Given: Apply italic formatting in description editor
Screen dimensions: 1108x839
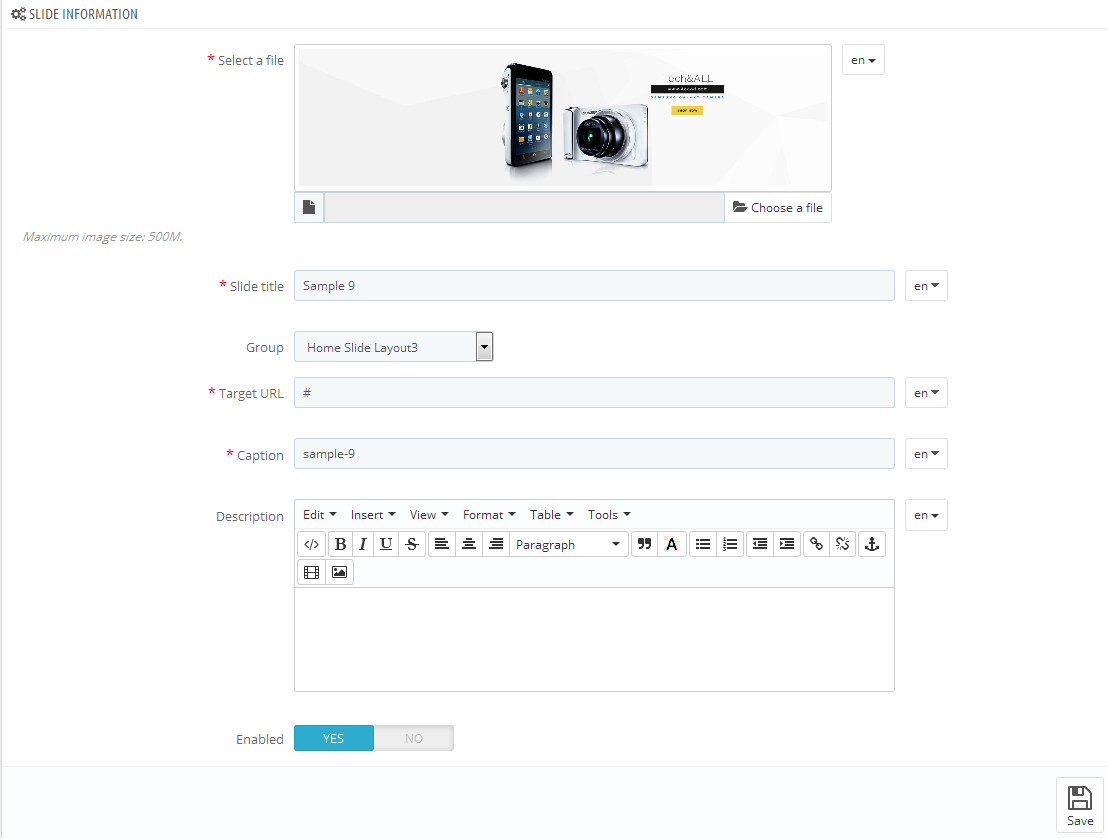Looking at the screenshot, I should 362,545.
